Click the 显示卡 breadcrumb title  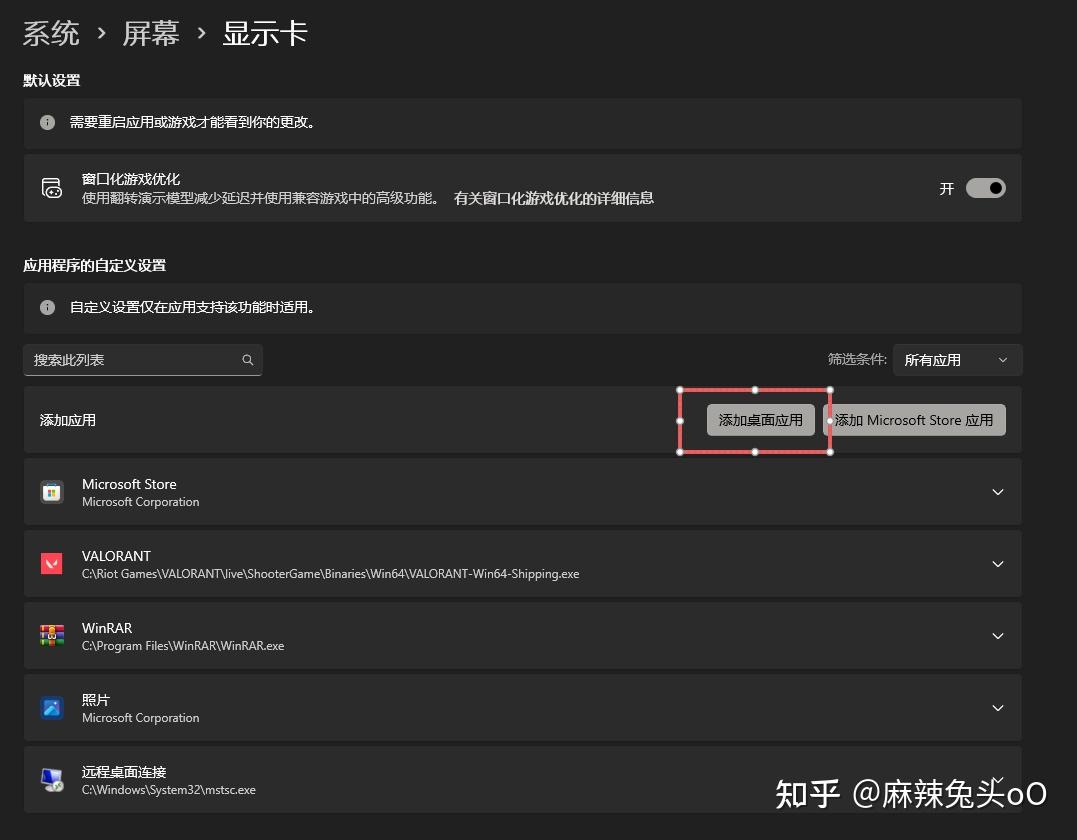(x=265, y=34)
